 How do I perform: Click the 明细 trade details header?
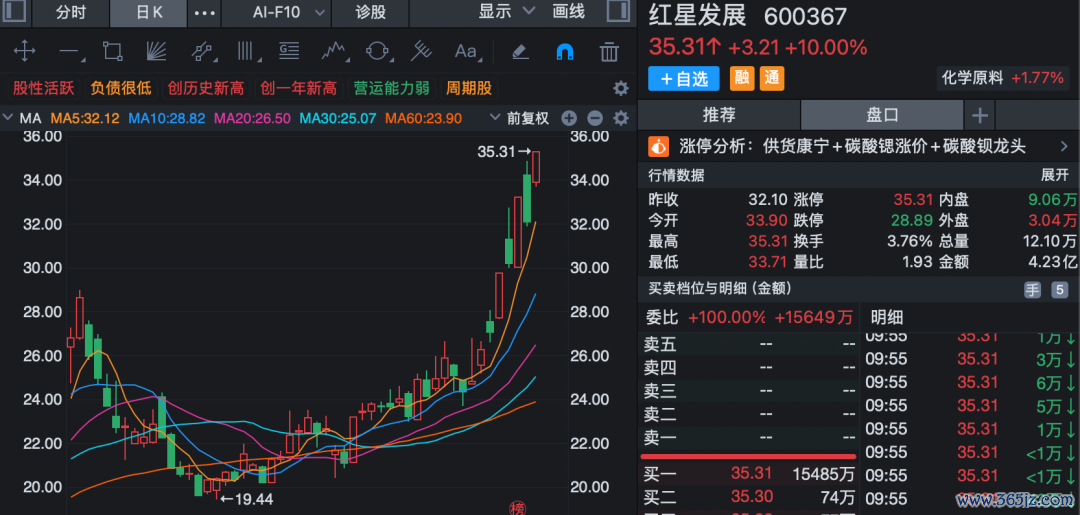886,317
